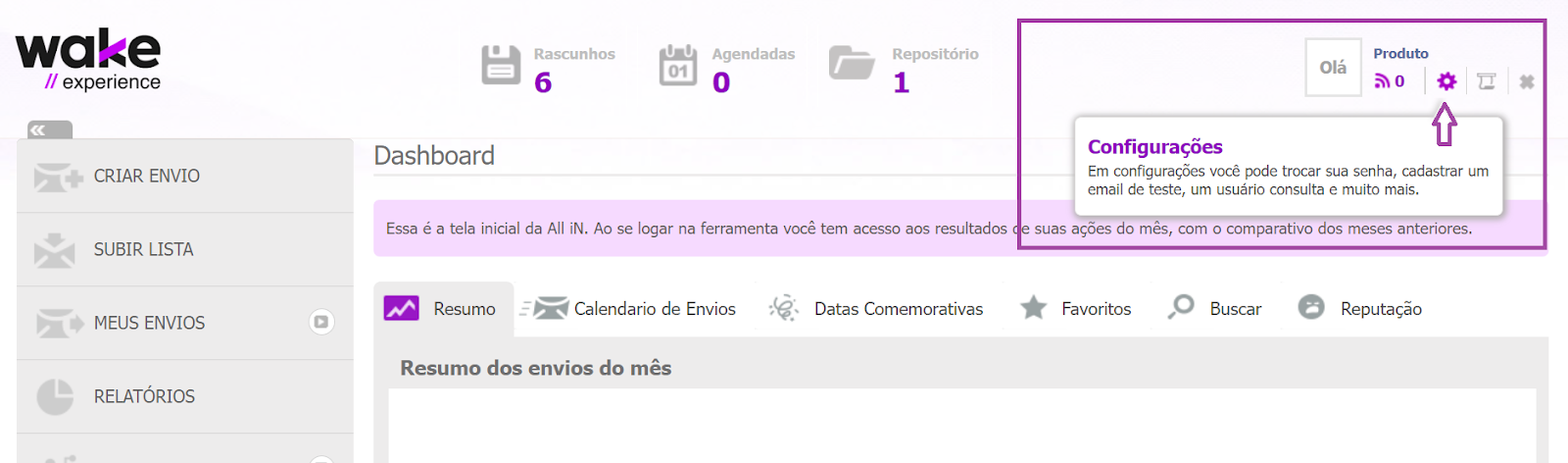Viewport: 1568px width, 463px height.
Task: Open the Datas Comemorativas tab
Action: tap(876, 309)
